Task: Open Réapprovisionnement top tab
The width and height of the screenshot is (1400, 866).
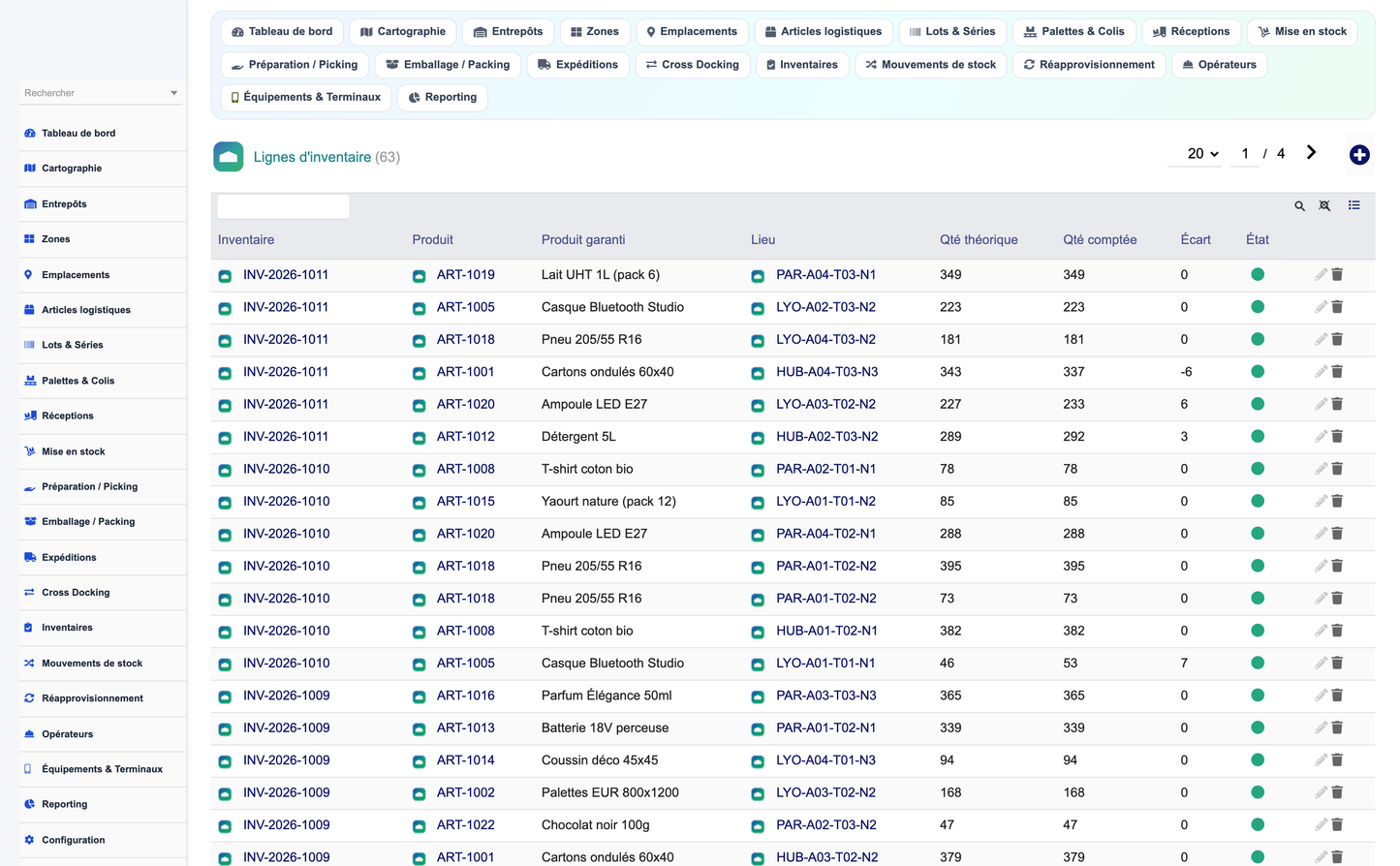Action: tap(1089, 65)
